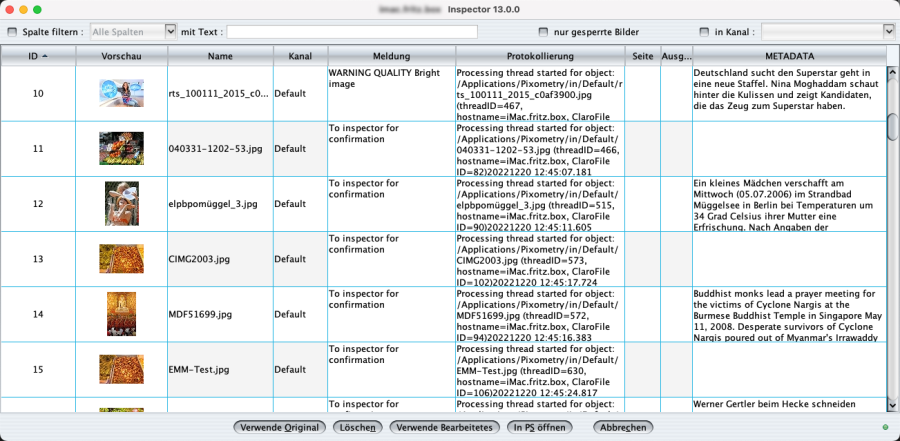Enable the Spalte filtern checkbox
Viewport: 900px width, 441px height.
pyautogui.click(x=13, y=32)
